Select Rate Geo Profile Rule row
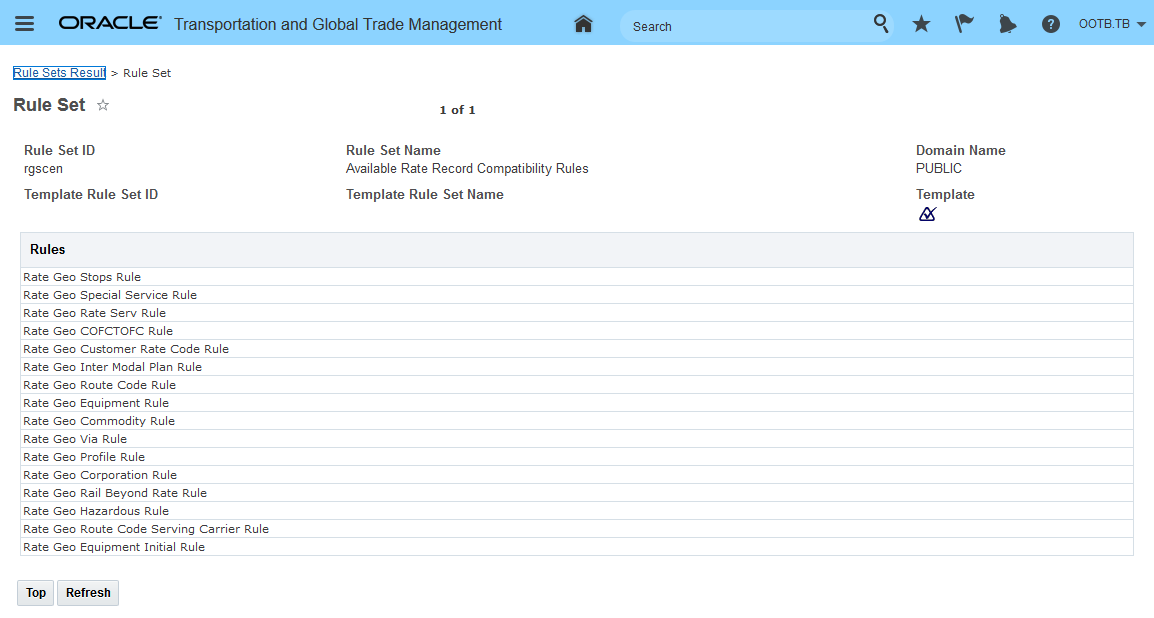 (x=577, y=457)
